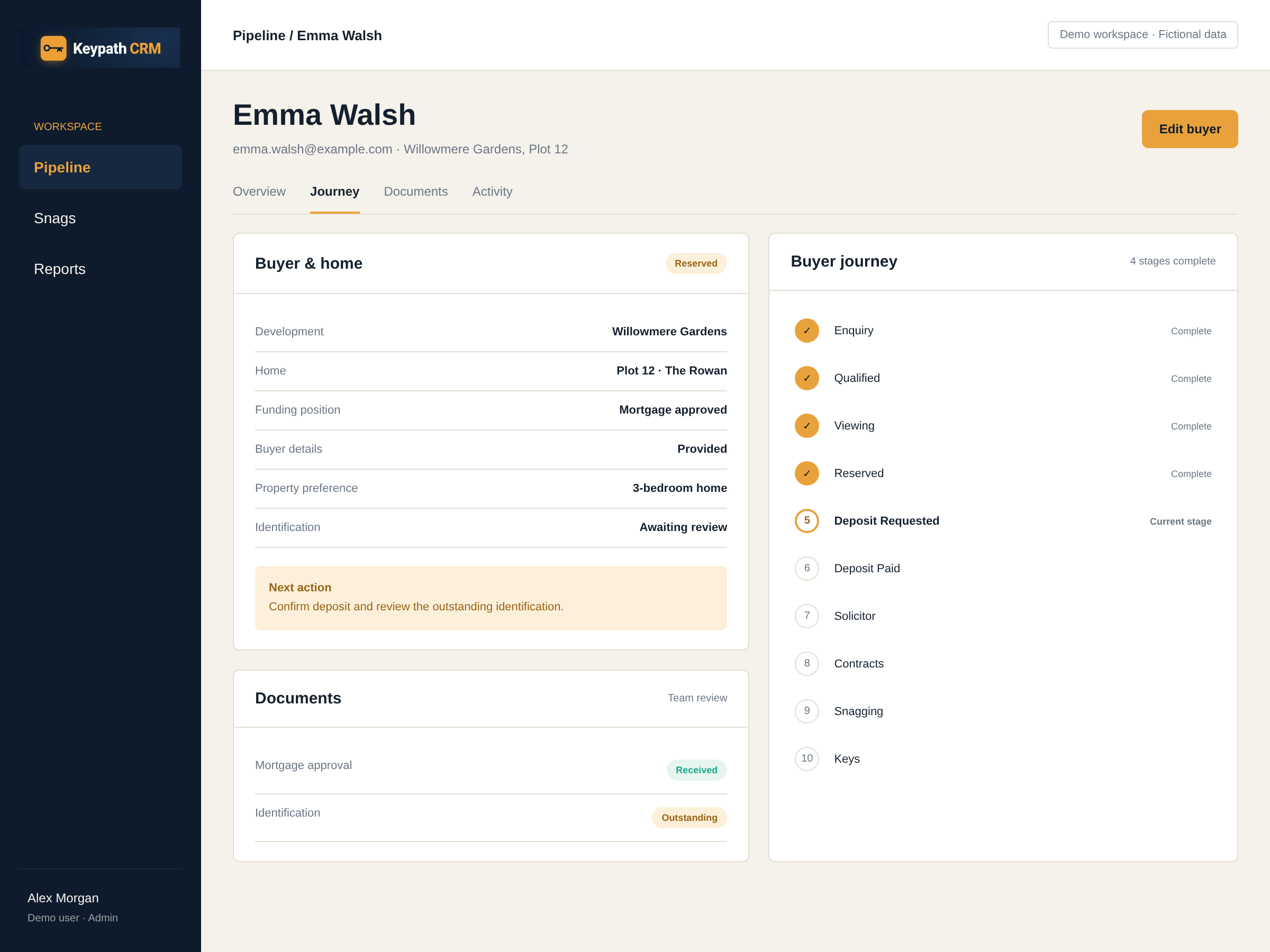
Task: Click the Demo workspace badge
Action: click(1142, 35)
